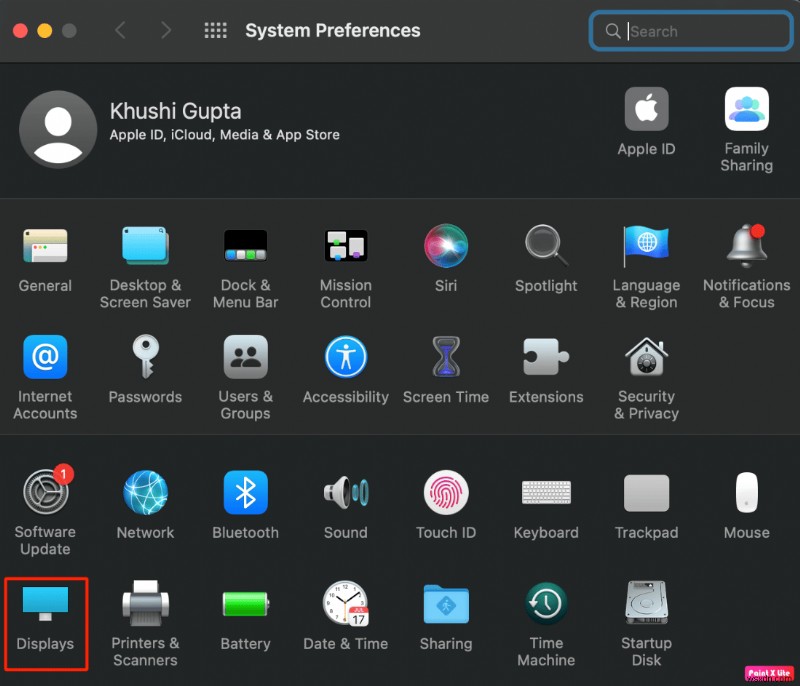Click "Apple ID, iCloud, Media & App Store" text
Image resolution: width=800 pixels, height=686 pixels.
coord(224,135)
